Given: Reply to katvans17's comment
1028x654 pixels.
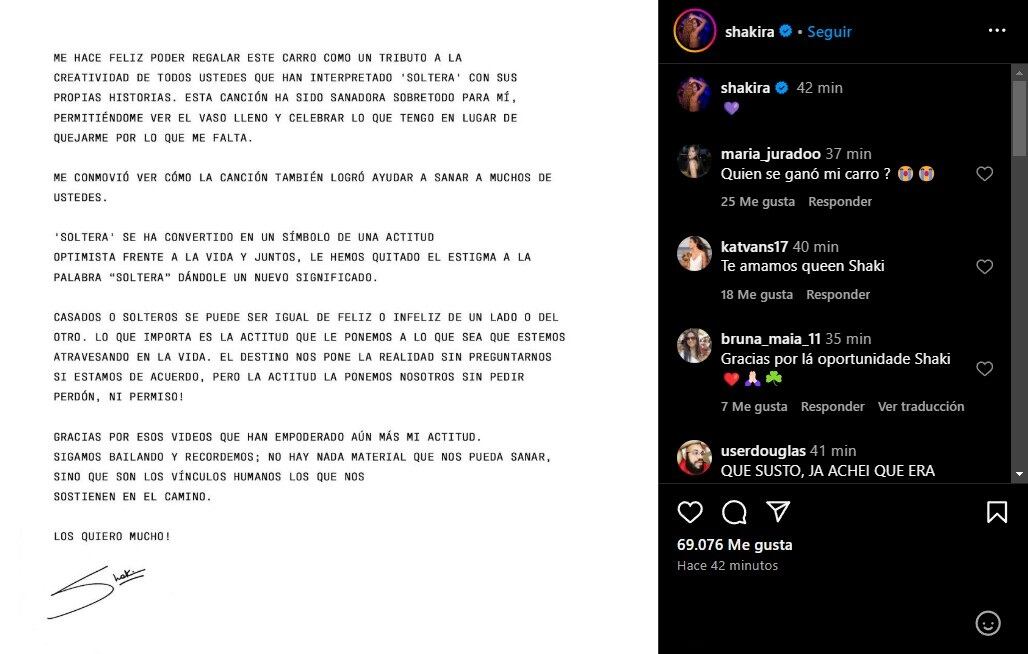Looking at the screenshot, I should click(838, 295).
